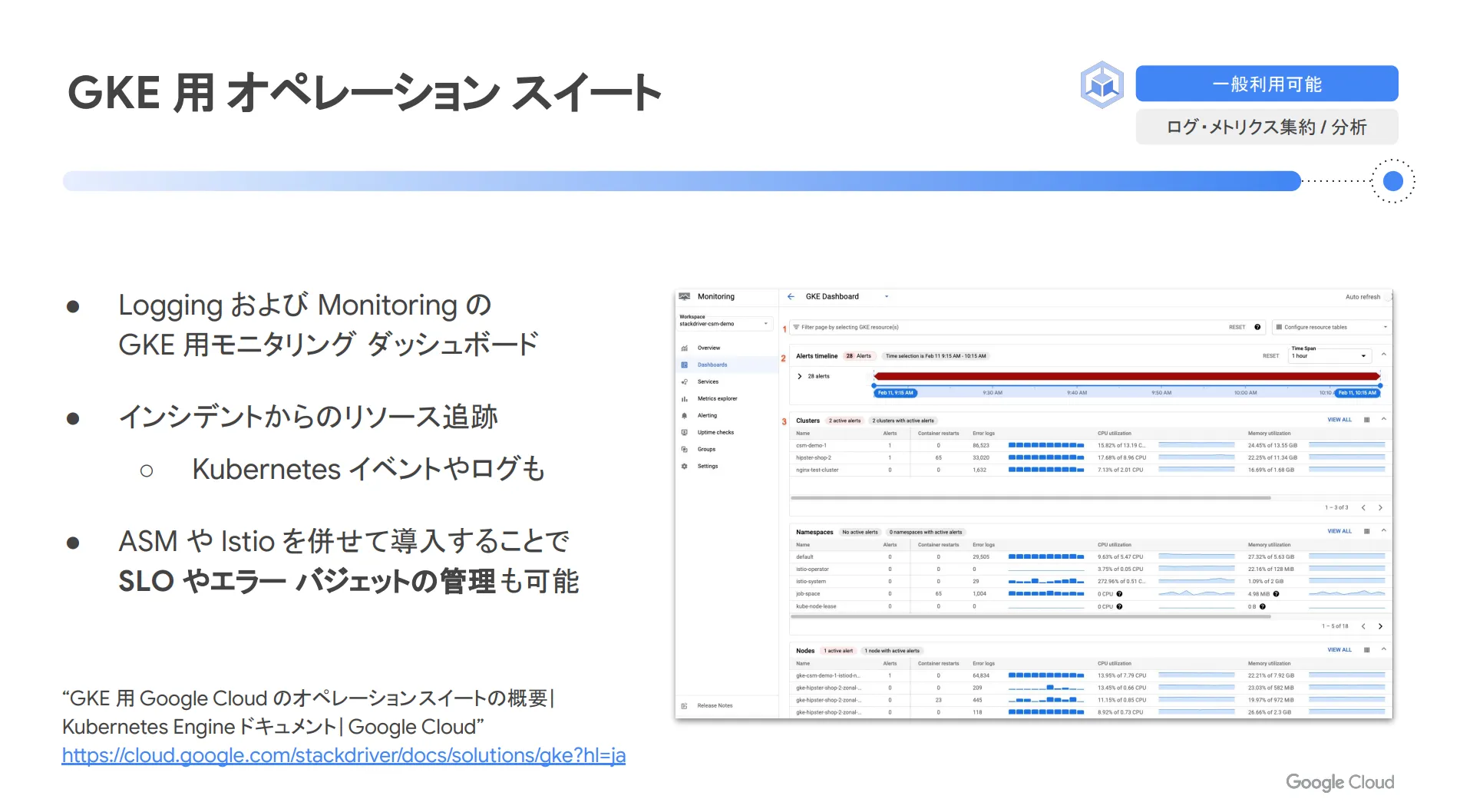Select Overview in the Monitoring sidebar
Viewport: 1460px width, 812px height.
709,348
